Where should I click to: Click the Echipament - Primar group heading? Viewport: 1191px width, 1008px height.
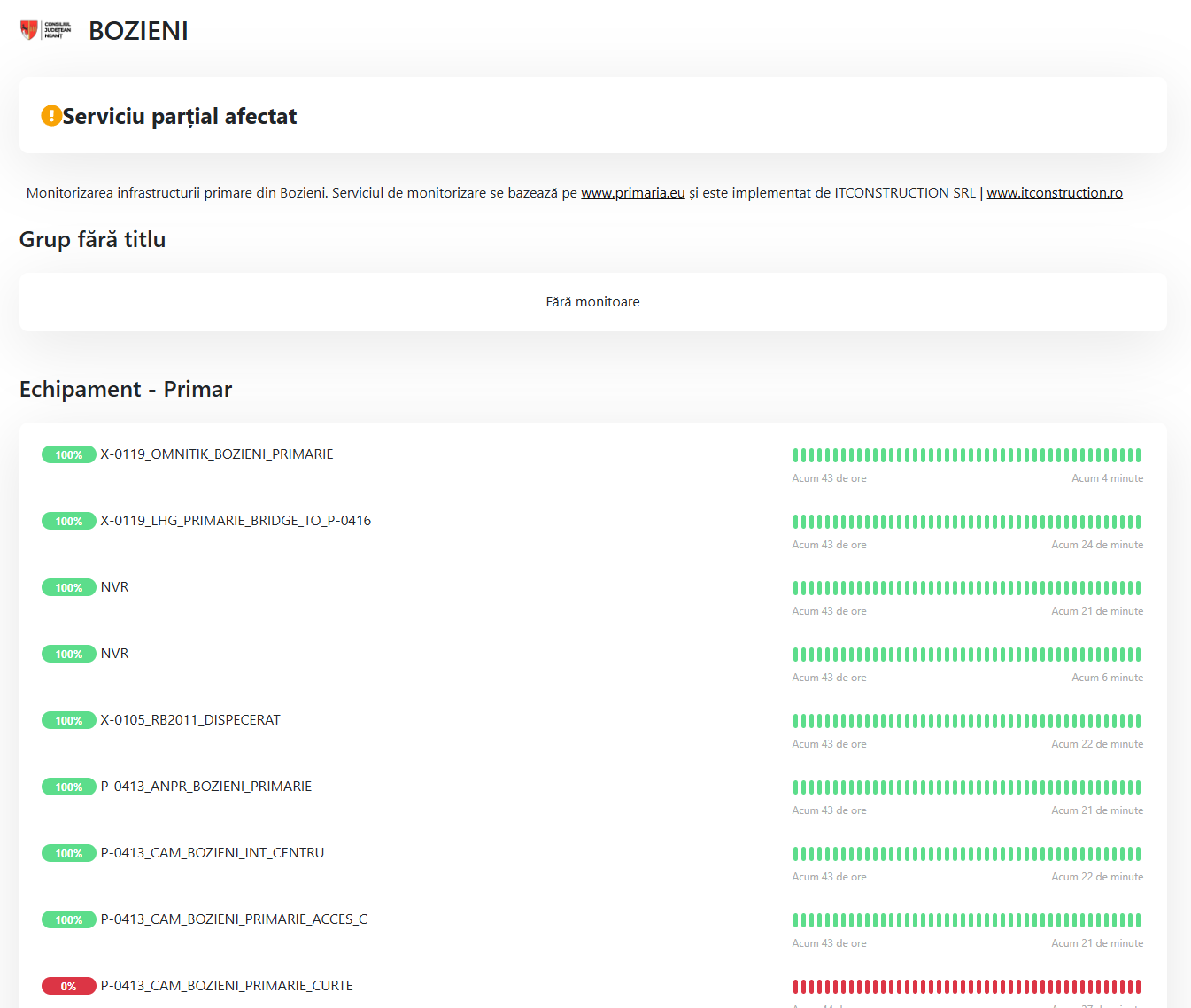tap(126, 390)
